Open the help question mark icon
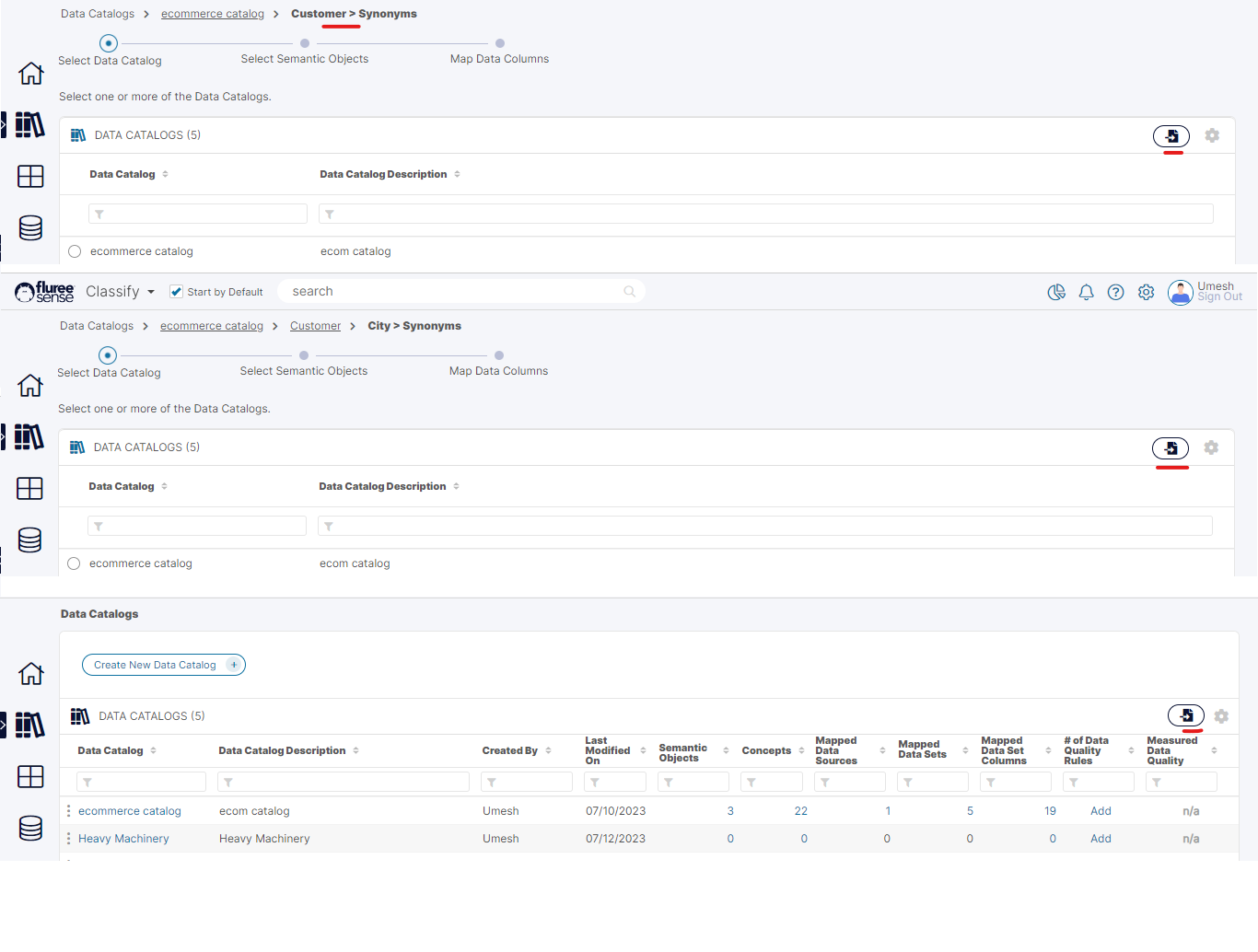Image resolution: width=1258 pixels, height=952 pixels. [x=1115, y=292]
